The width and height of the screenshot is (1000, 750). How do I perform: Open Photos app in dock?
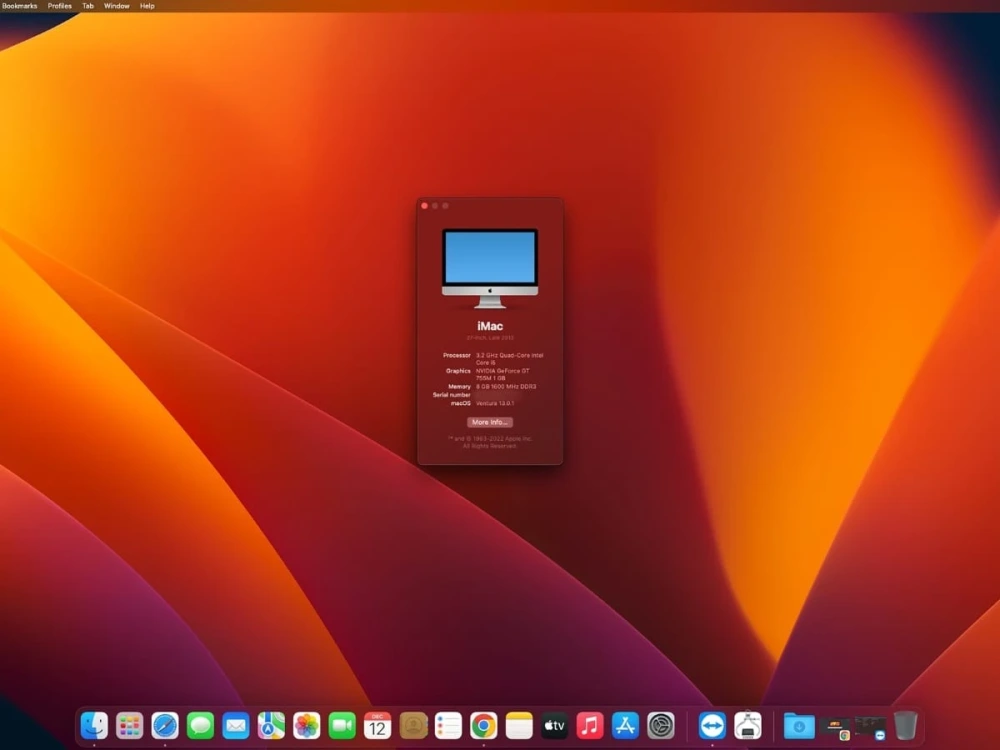tap(307, 725)
